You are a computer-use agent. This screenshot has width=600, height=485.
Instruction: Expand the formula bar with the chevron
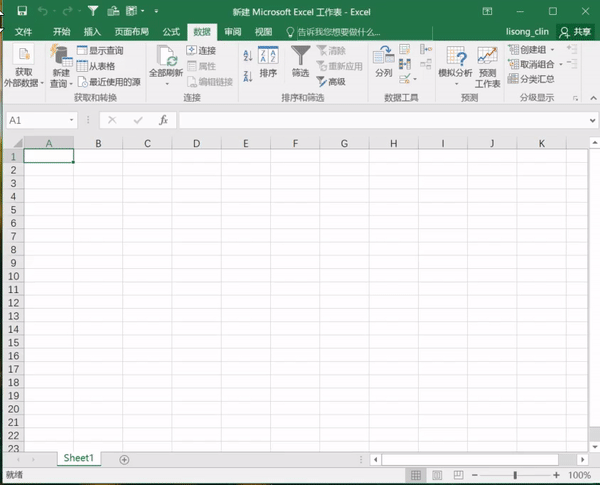tap(592, 121)
